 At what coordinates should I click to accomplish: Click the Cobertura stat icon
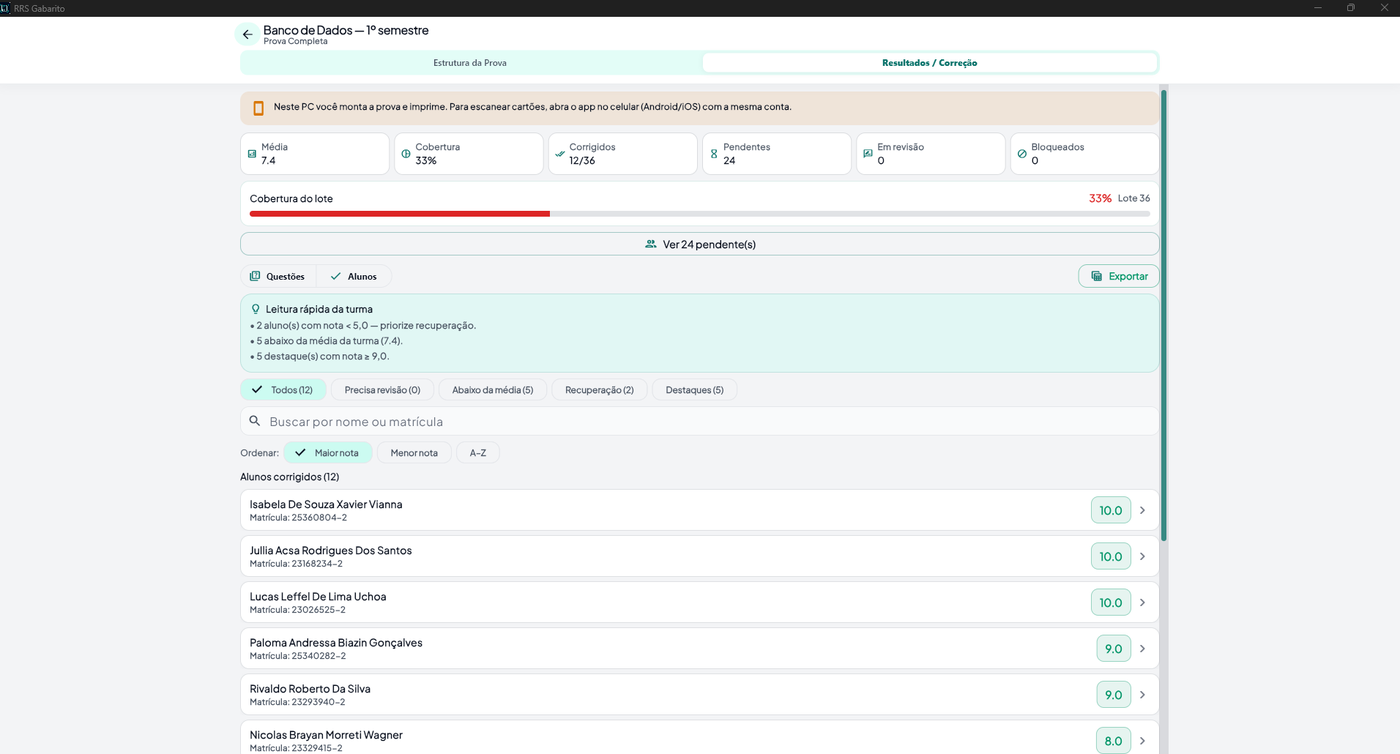click(406, 154)
